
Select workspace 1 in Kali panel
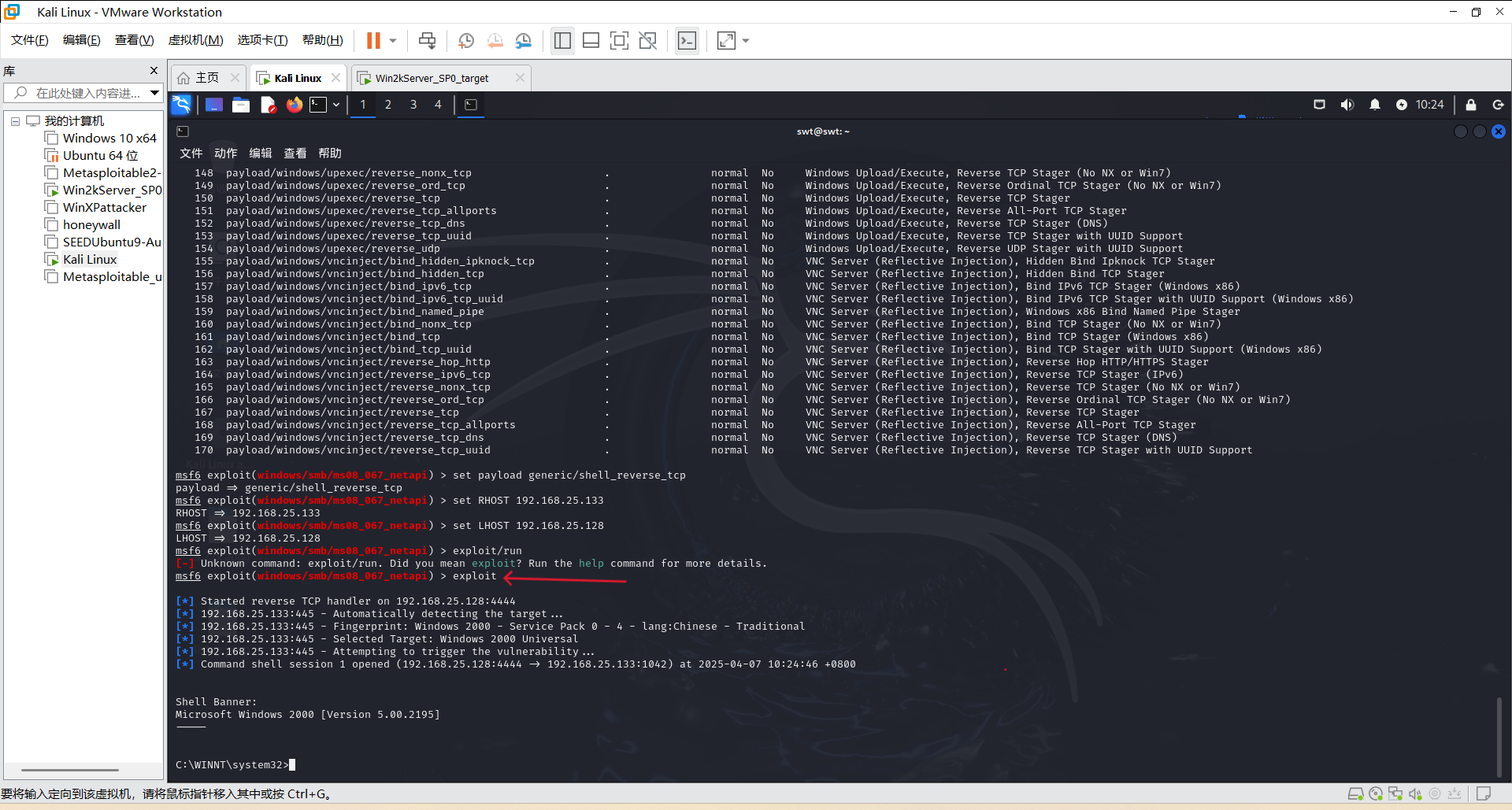363,105
